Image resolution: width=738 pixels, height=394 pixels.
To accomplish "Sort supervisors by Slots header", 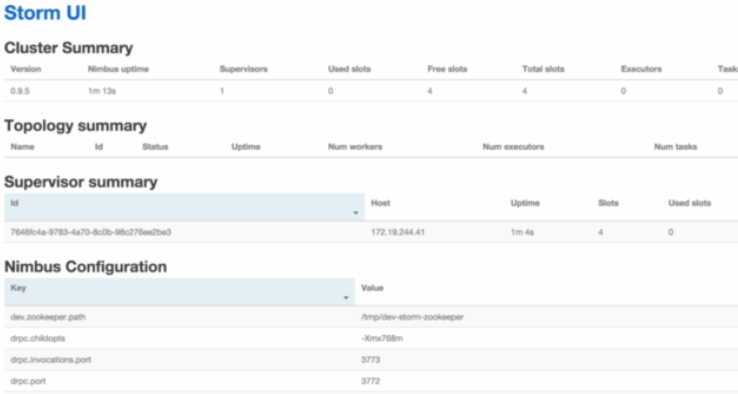I will click(x=608, y=203).
